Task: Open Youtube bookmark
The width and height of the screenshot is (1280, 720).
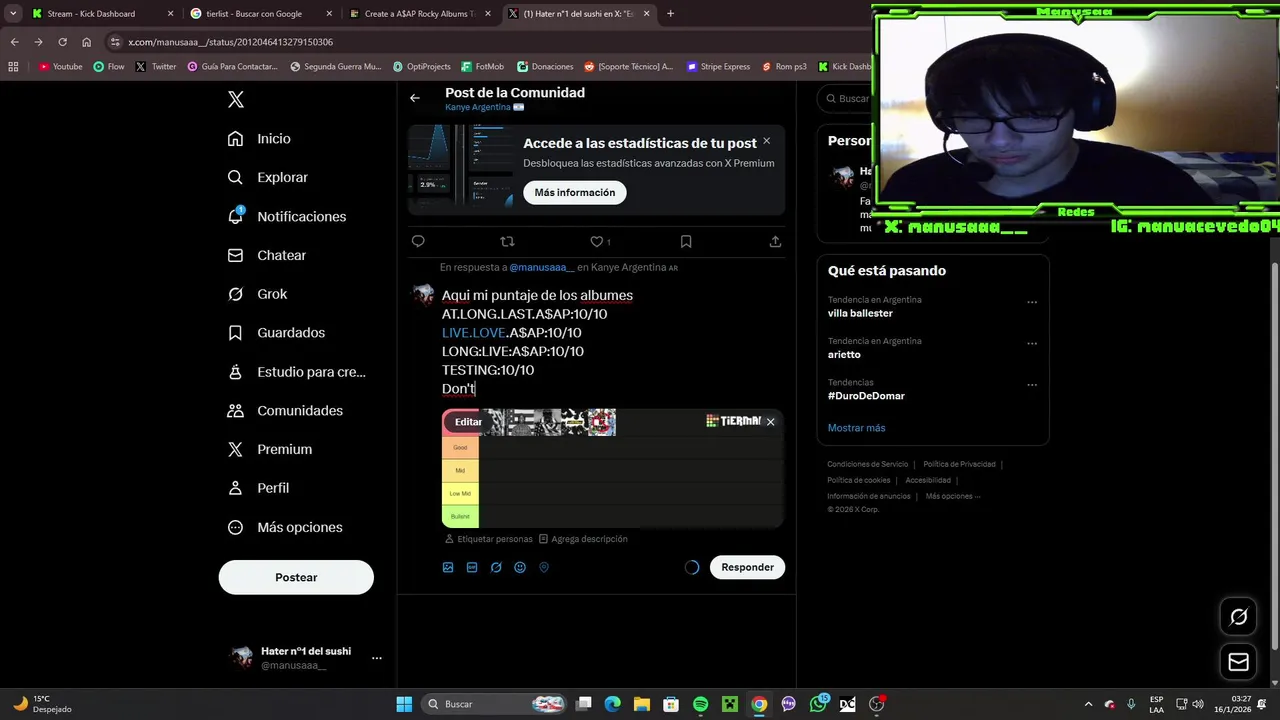Action: (x=60, y=67)
